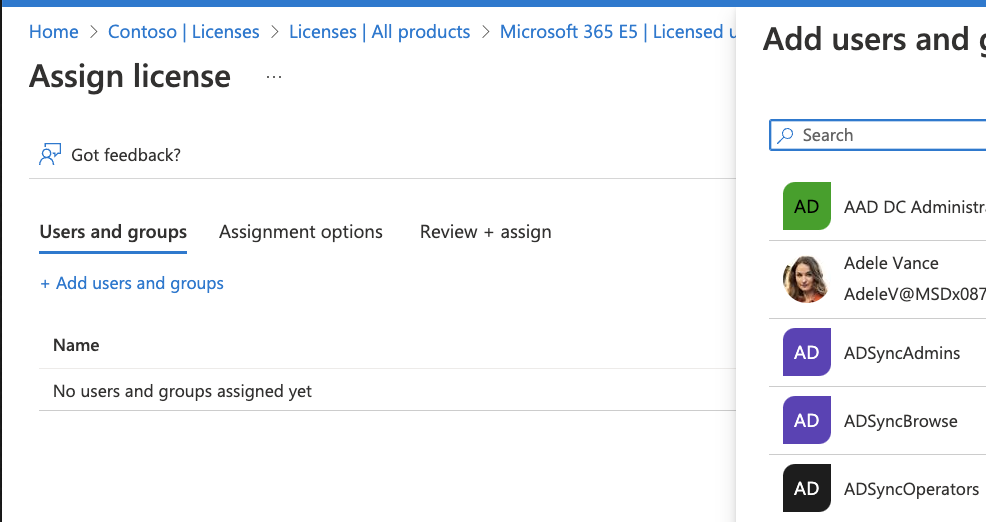The height and width of the screenshot is (522, 986).
Task: Click the ADSyncOperators black avatar
Action: click(807, 488)
